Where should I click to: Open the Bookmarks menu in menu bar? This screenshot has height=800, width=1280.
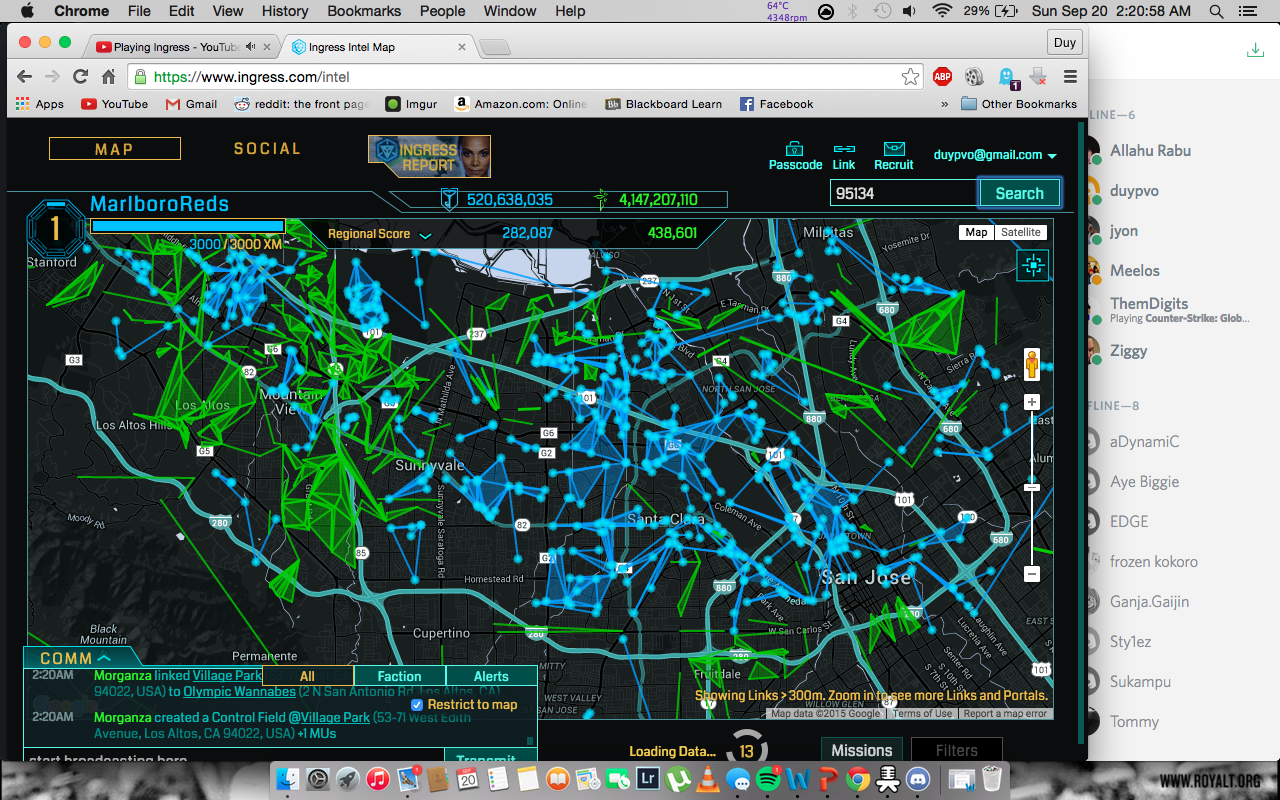(x=364, y=11)
